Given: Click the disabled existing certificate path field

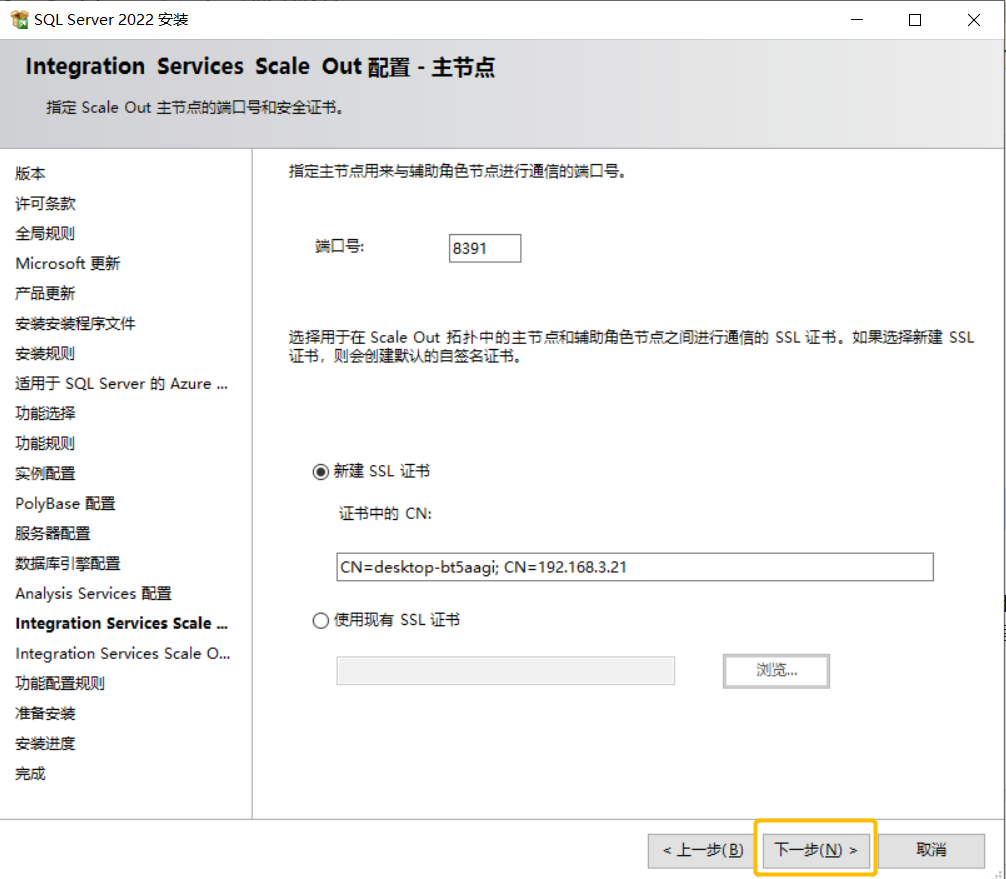Looking at the screenshot, I should click(x=506, y=670).
